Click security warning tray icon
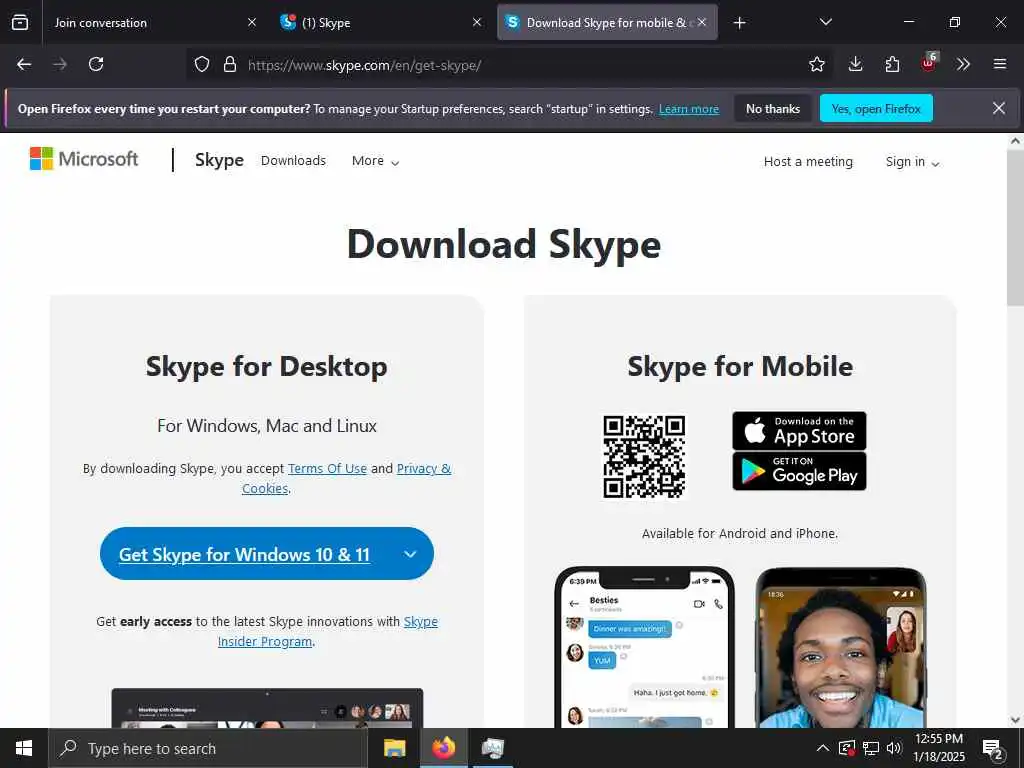This screenshot has height=768, width=1024. pos(846,748)
